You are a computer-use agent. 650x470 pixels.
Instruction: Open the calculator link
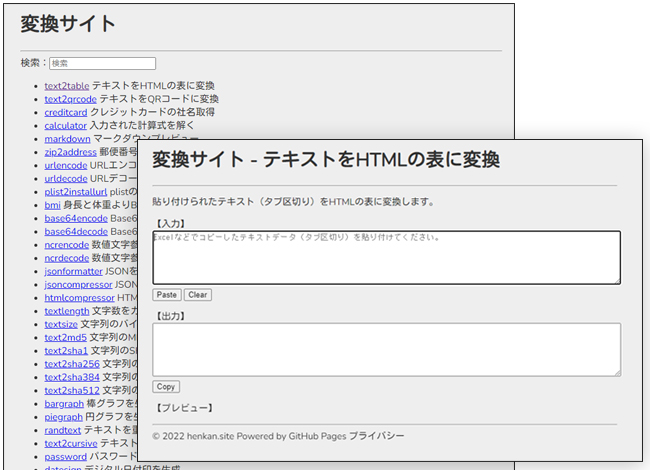coord(66,126)
